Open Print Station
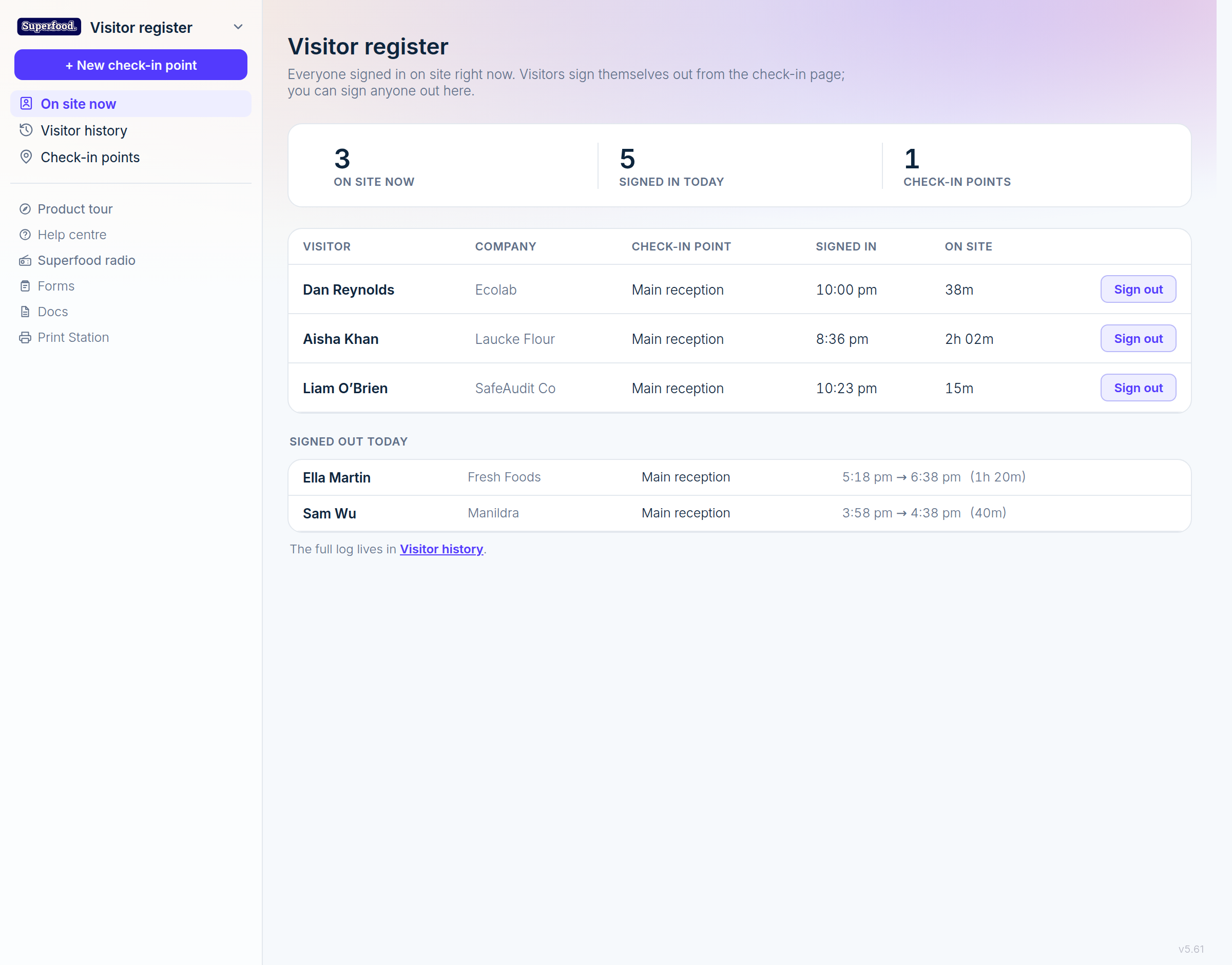 73,337
